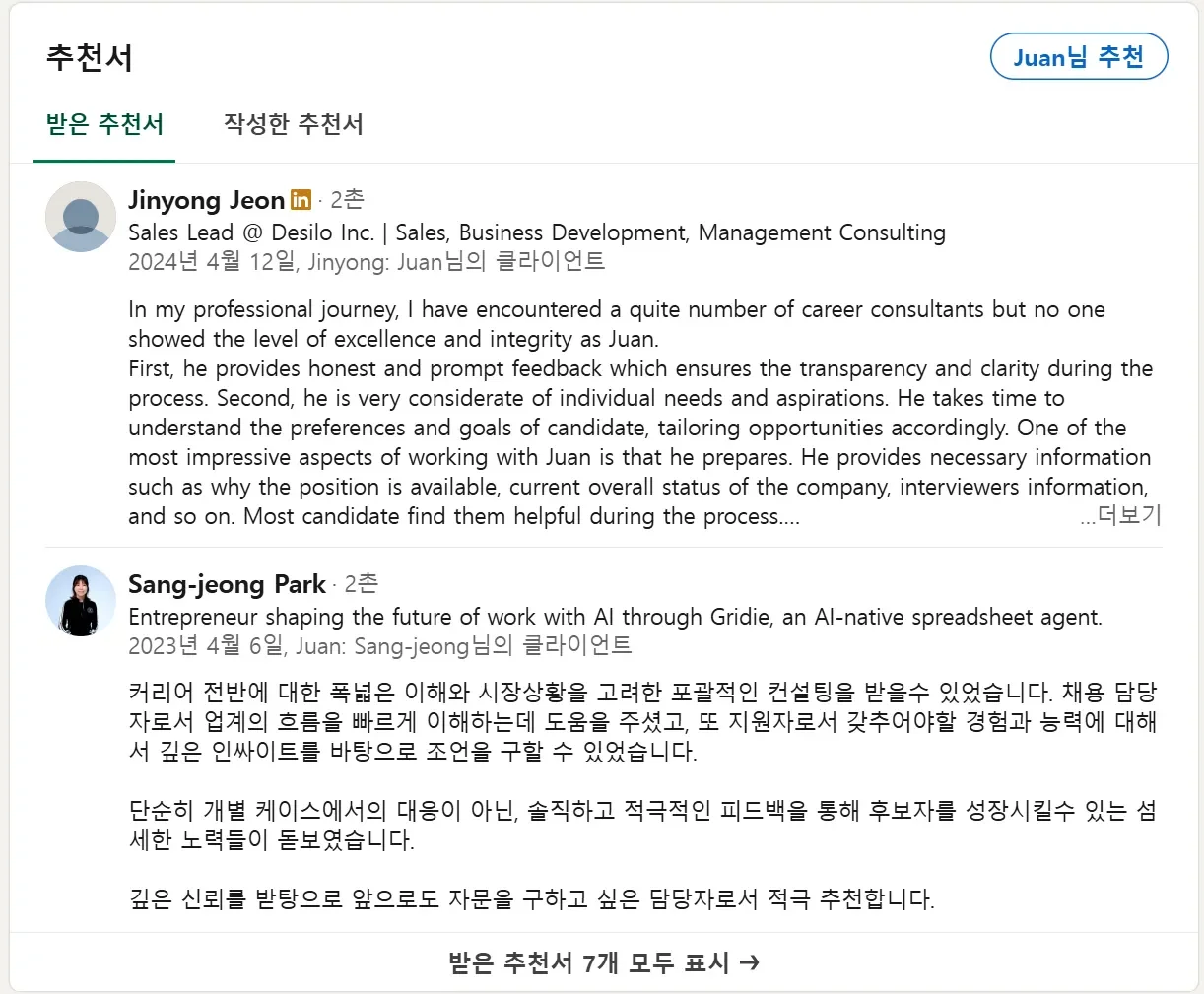Open the Jinyong Jeon name link

coord(206,200)
